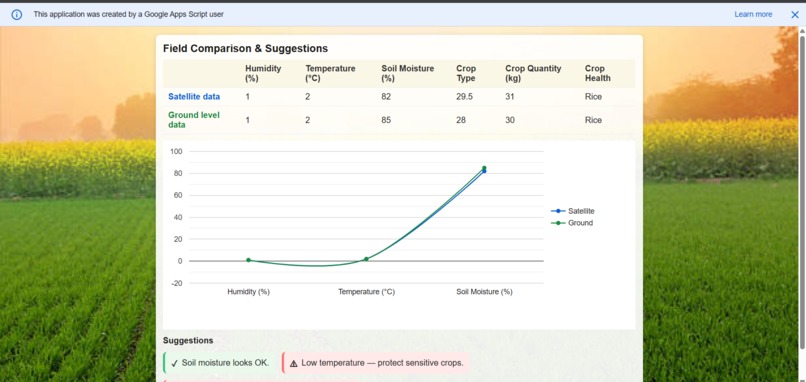
Task: Click the Soil moisture looks OK suggestion
Action: [220, 362]
